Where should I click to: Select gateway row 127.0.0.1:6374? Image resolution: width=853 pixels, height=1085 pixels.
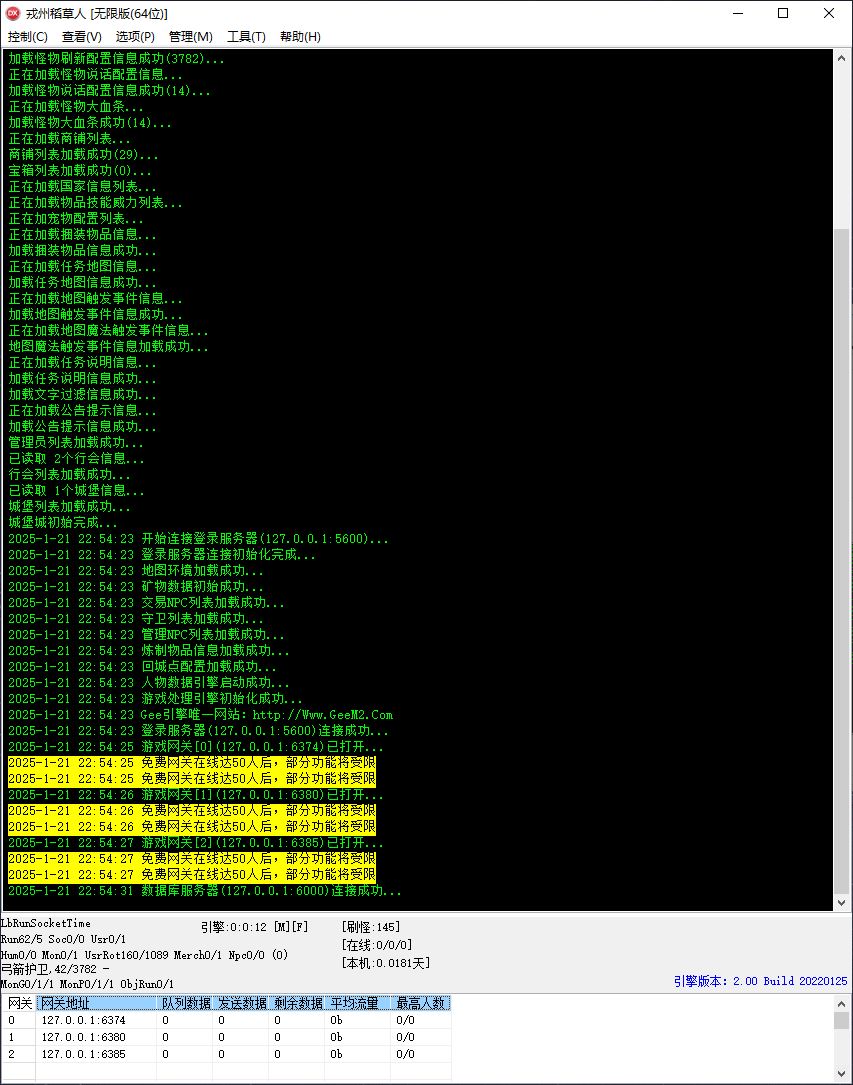click(226, 1020)
